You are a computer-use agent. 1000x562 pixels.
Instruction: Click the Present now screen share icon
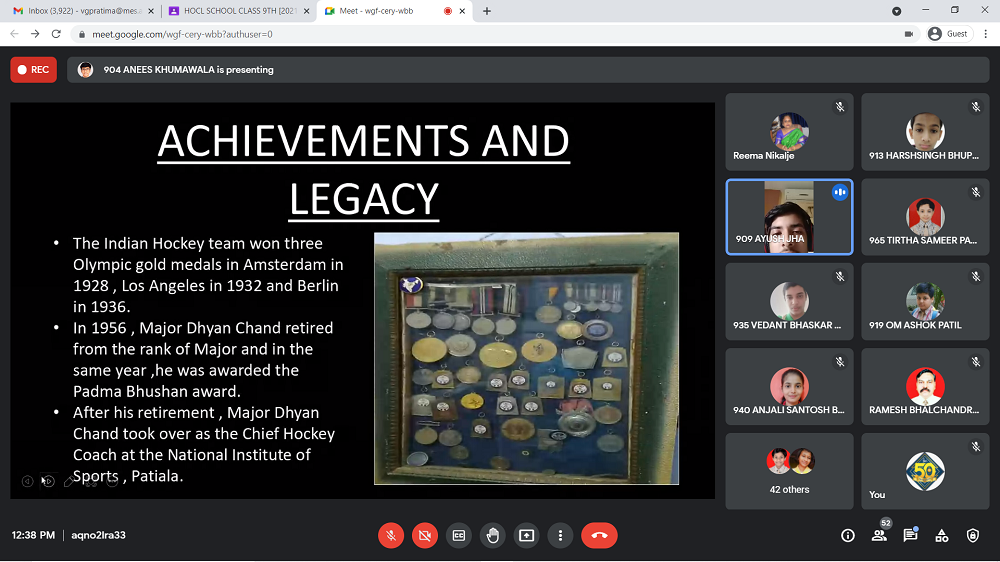coord(527,535)
